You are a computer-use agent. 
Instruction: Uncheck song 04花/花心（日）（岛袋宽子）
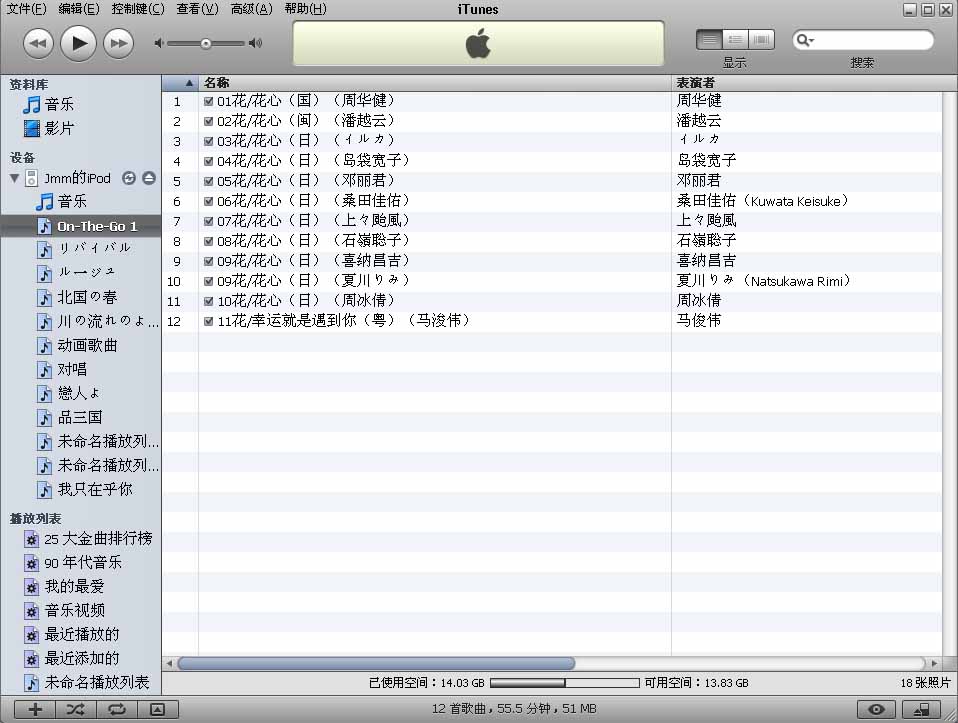click(x=208, y=161)
